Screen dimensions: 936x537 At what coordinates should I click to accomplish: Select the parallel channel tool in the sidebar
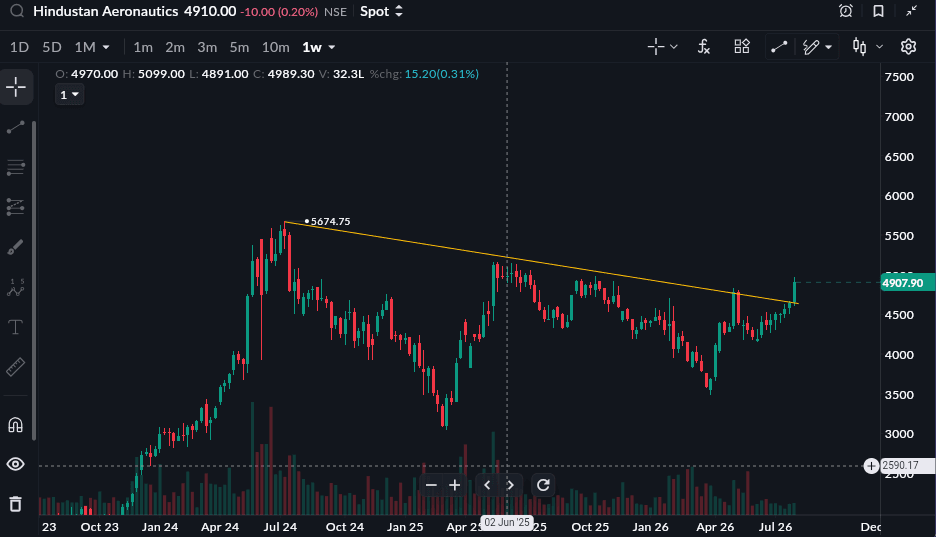click(x=16, y=207)
